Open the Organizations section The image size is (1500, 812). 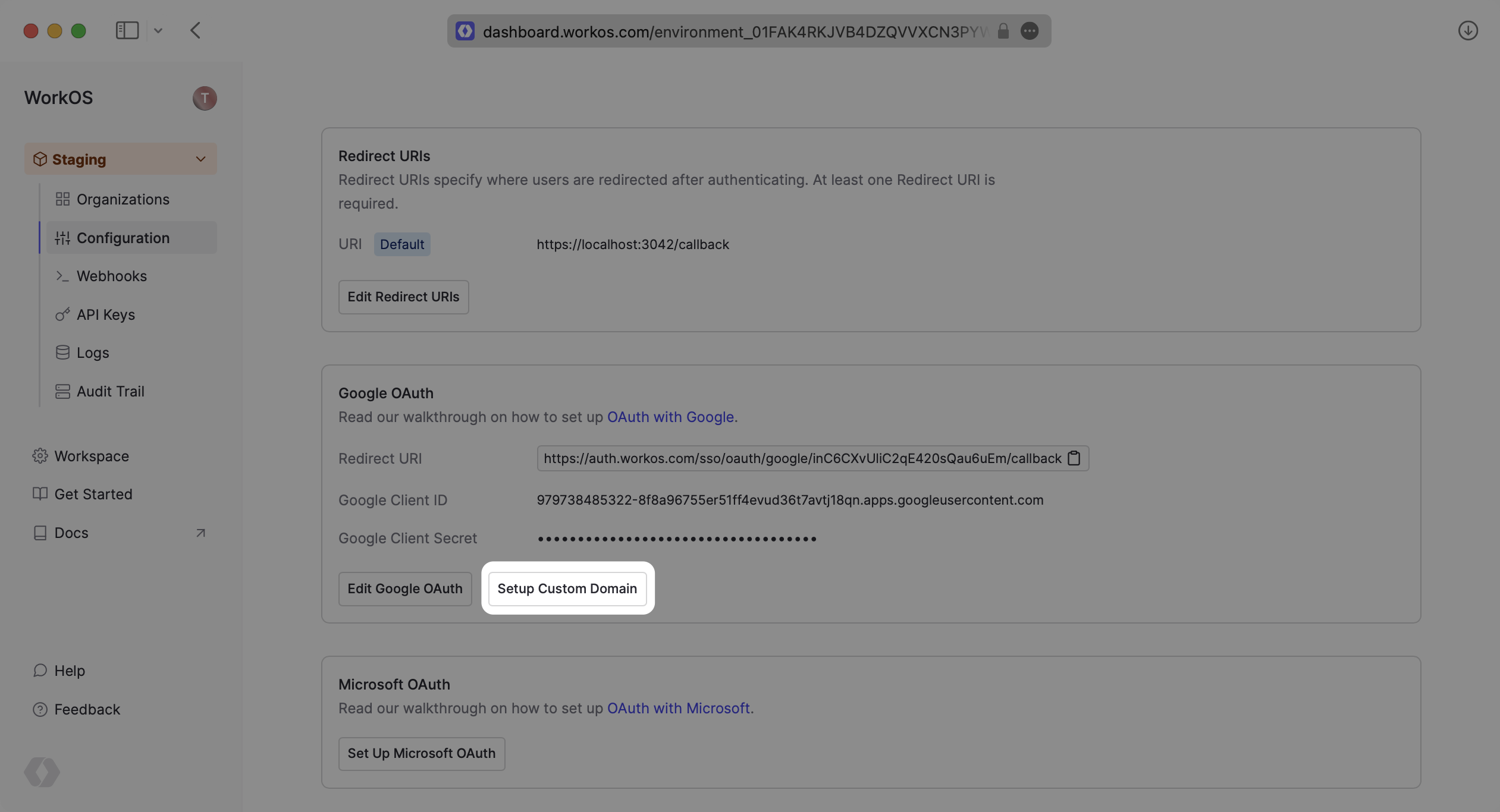tap(123, 200)
